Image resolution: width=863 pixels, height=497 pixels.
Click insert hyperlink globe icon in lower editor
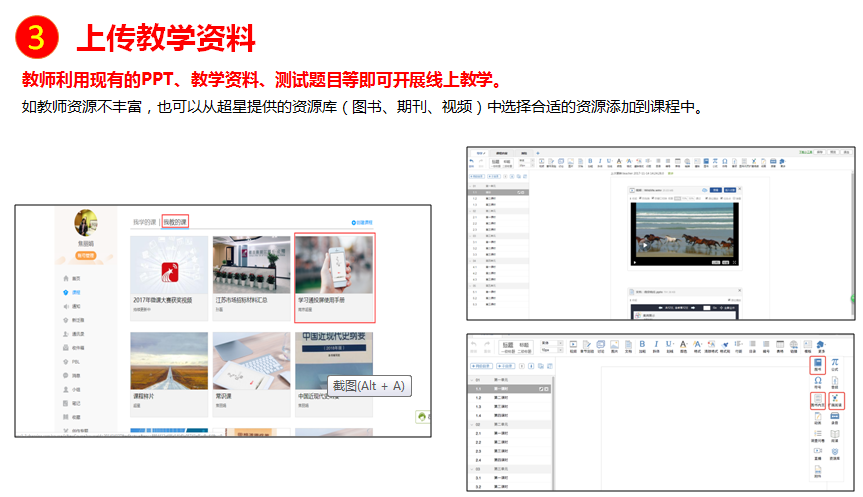(794, 345)
